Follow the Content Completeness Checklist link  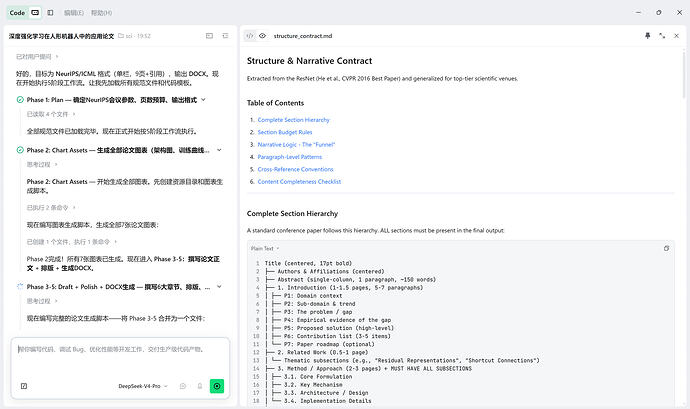(x=299, y=181)
